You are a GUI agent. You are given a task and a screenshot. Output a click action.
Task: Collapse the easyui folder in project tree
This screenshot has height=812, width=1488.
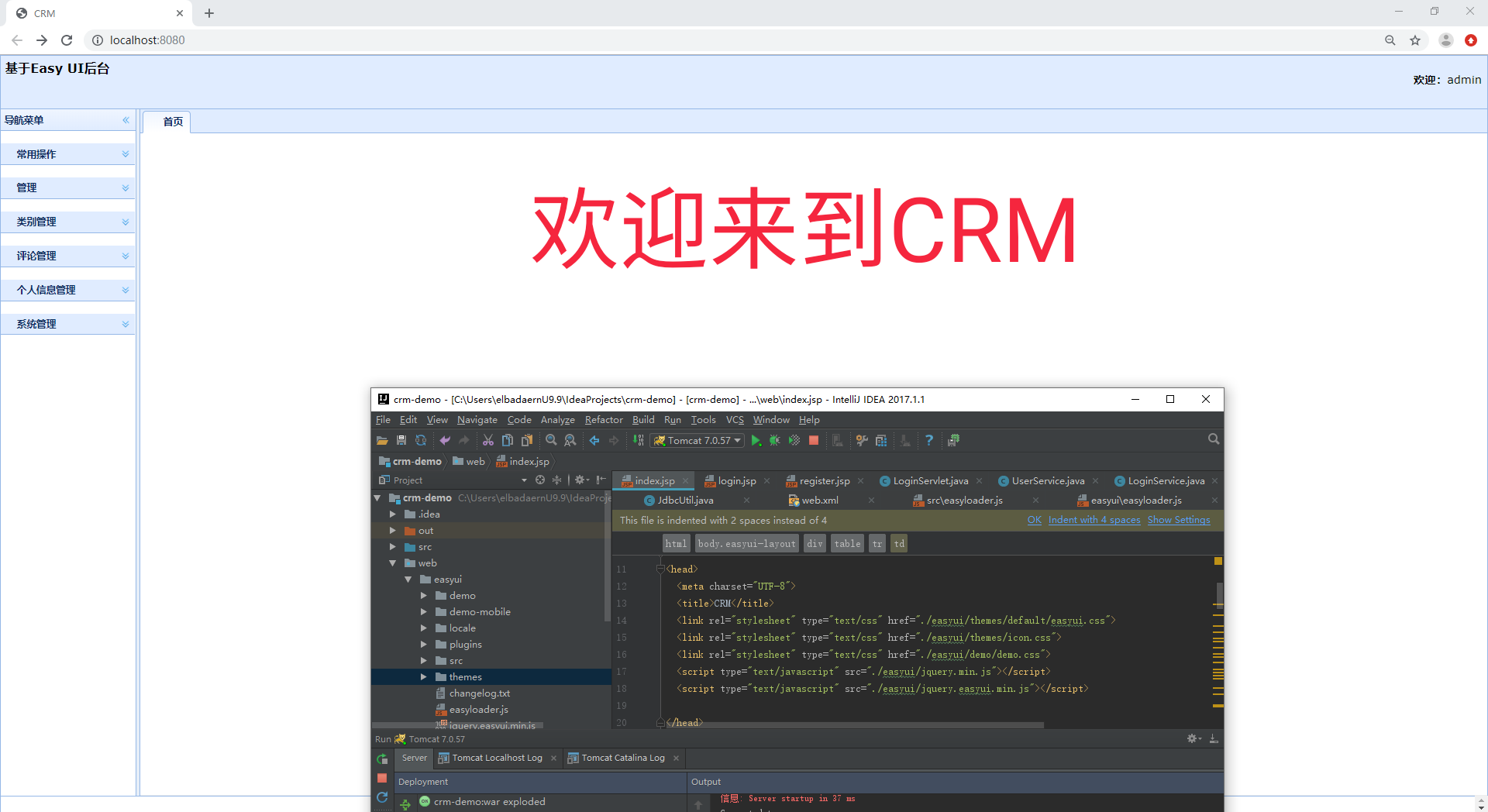[408, 579]
